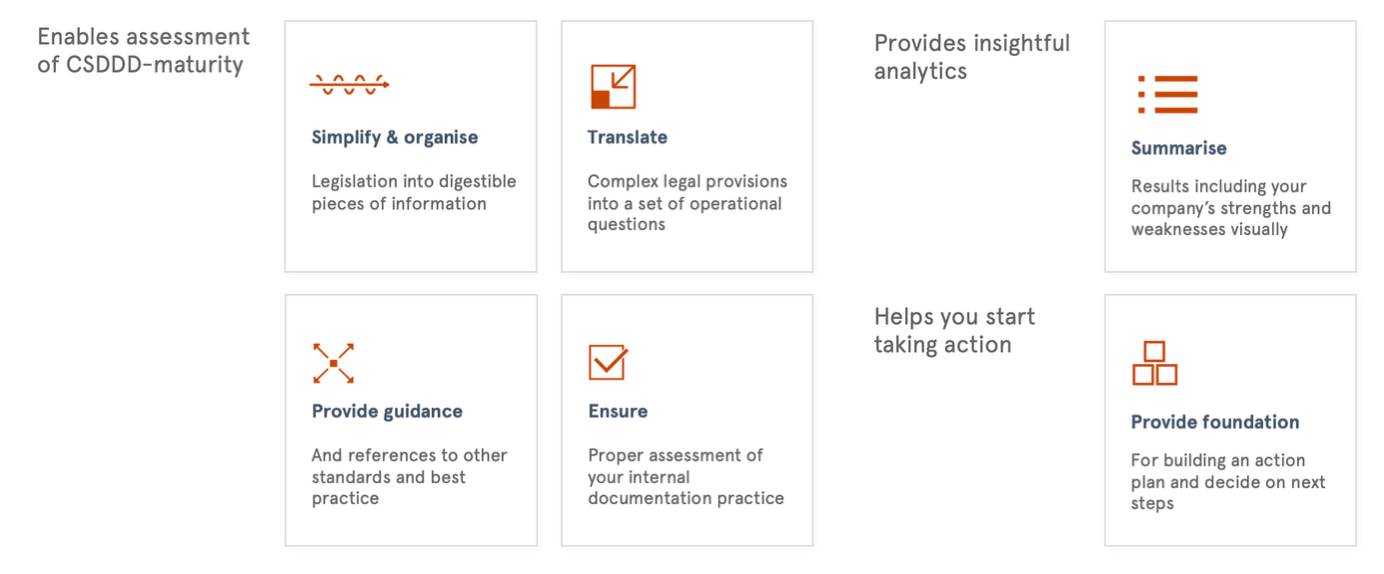This screenshot has width=1384, height=574.
Task: Click 'Proper assessment of your internal' text
Action: tap(686, 476)
